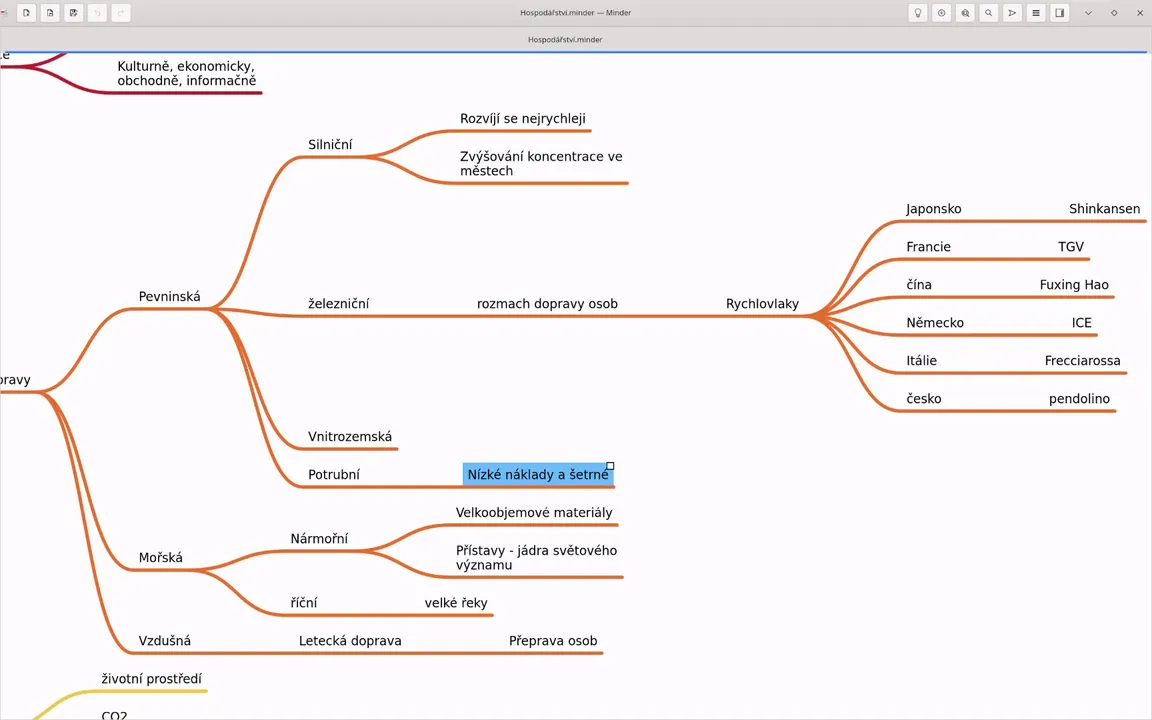1152x720 pixels.
Task: Select the 'Velkoobjemové materiály' node
Action: (534, 513)
